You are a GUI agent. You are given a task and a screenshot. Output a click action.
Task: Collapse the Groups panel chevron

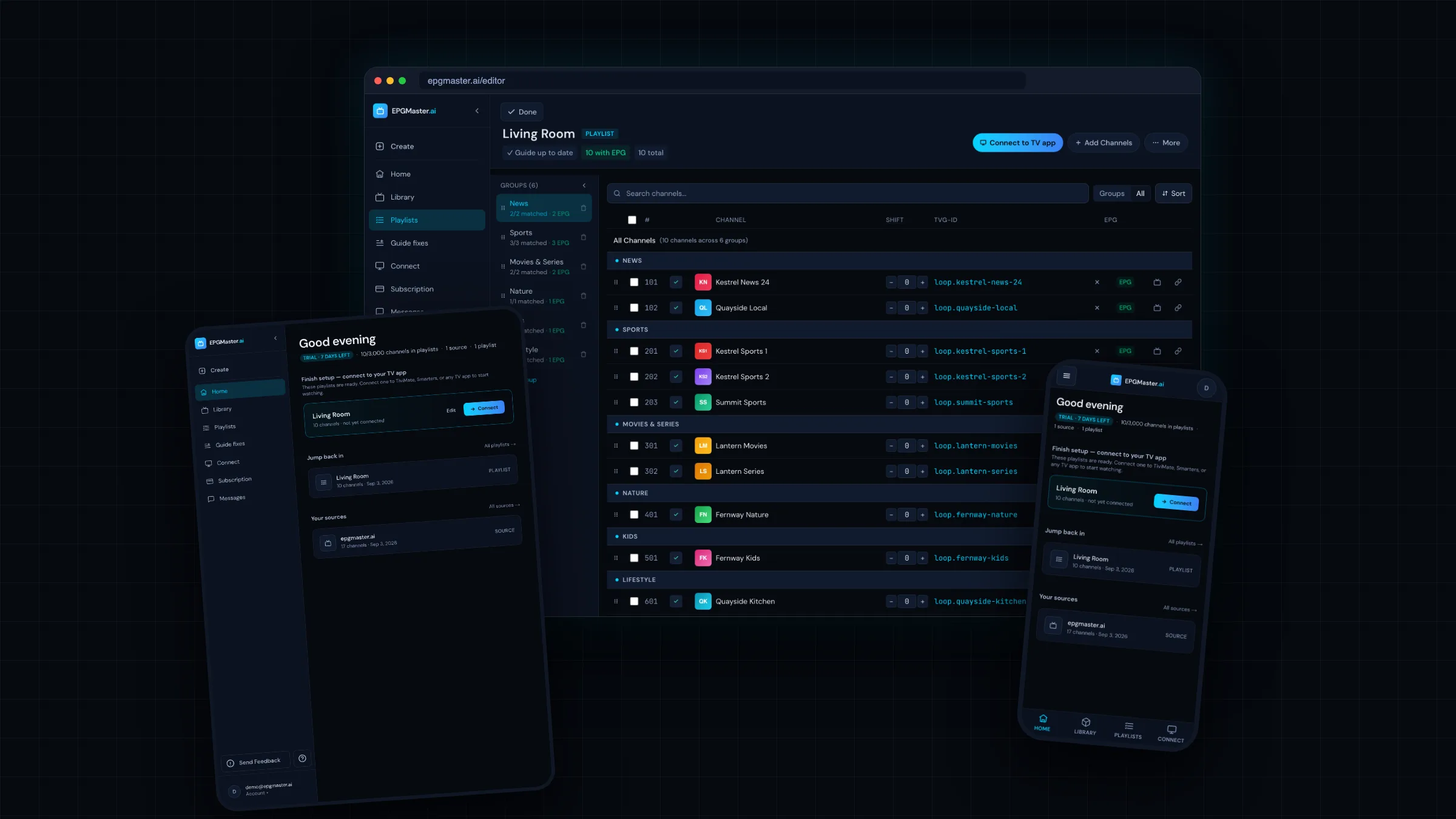click(584, 186)
